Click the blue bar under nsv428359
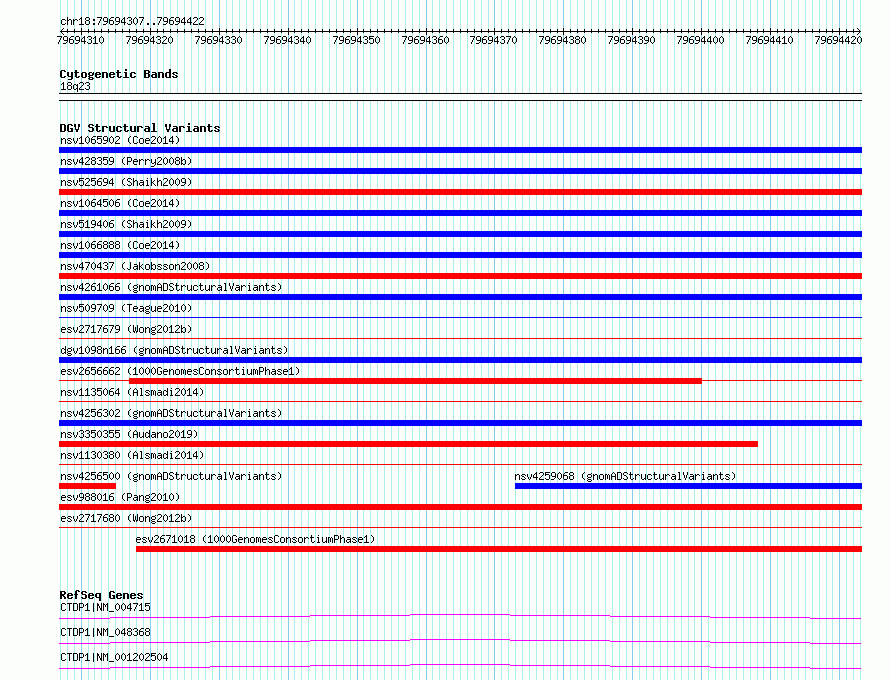The image size is (890, 680). pyautogui.click(x=460, y=171)
